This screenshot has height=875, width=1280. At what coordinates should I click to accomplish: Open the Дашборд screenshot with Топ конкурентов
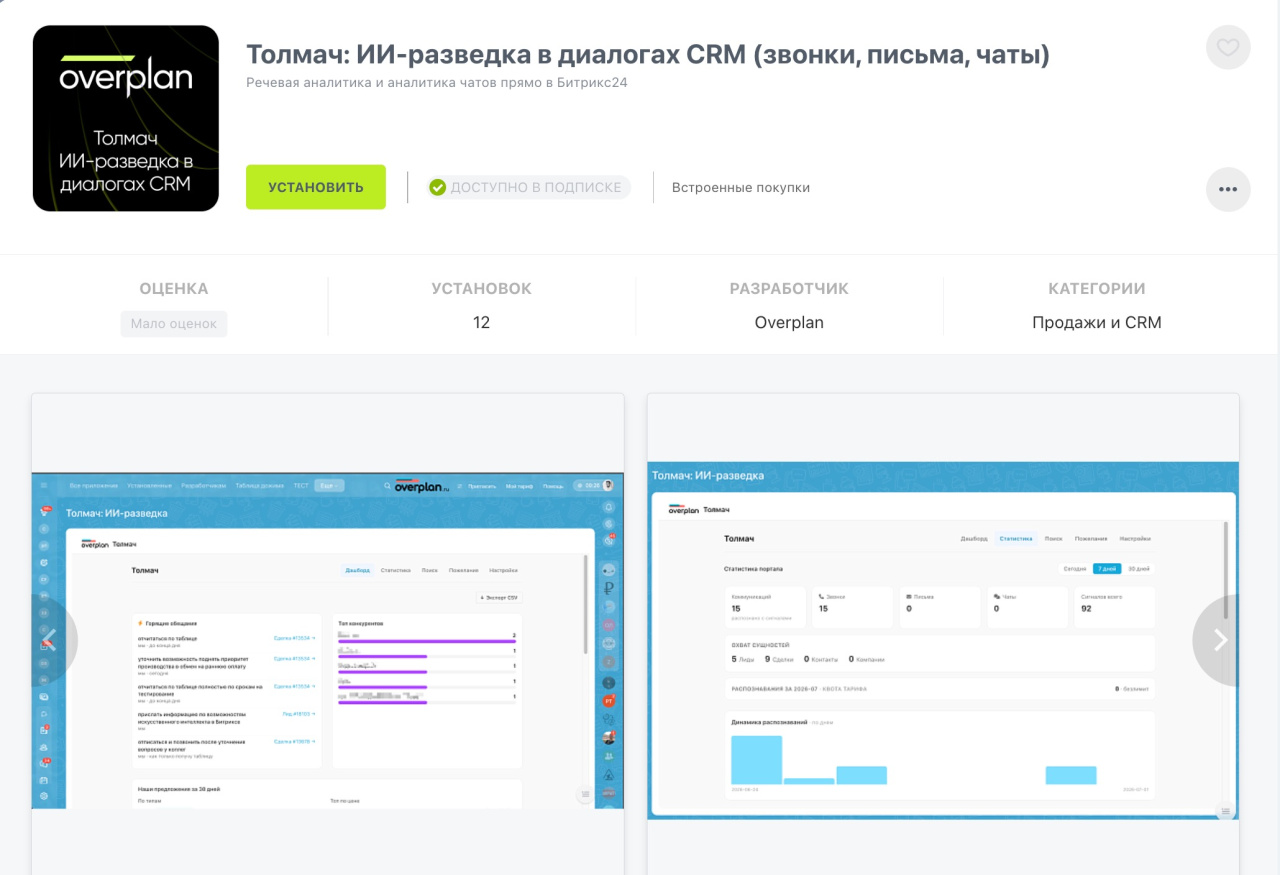328,640
